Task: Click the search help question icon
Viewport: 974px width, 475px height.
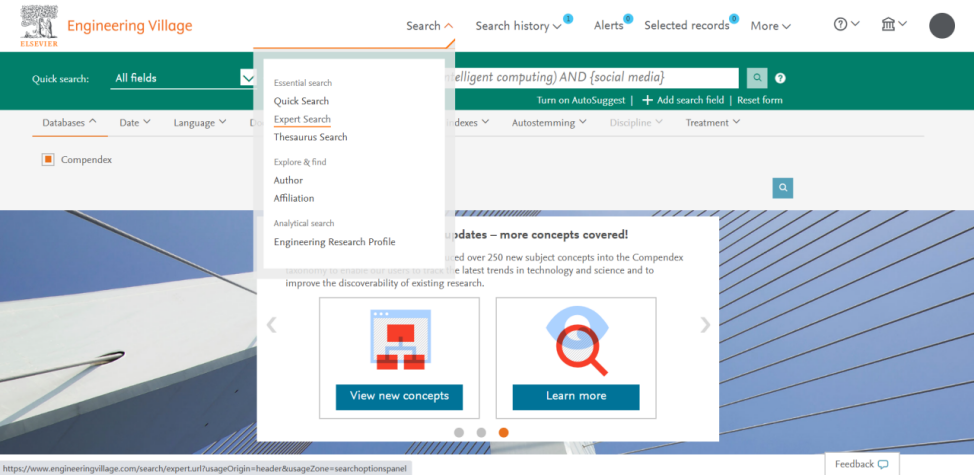Action: [780, 78]
